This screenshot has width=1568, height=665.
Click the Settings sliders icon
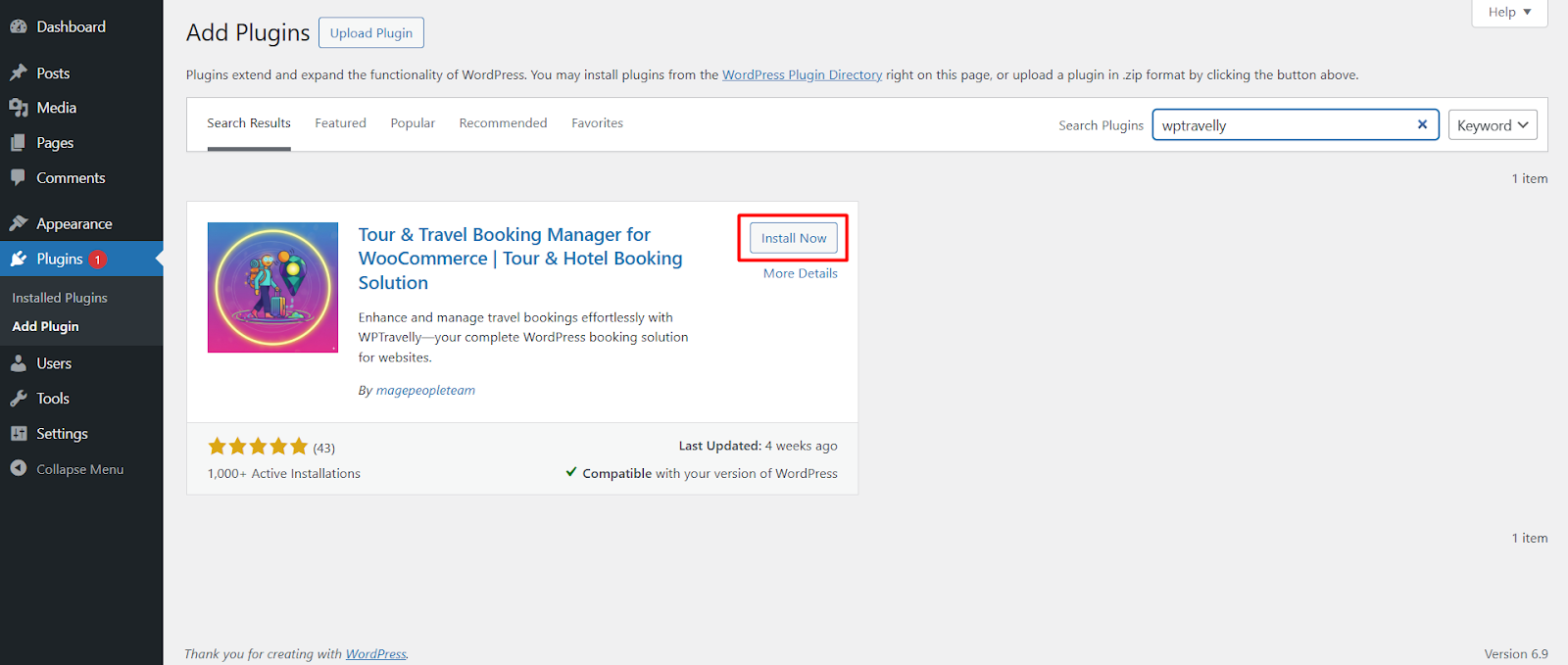pyautogui.click(x=18, y=434)
